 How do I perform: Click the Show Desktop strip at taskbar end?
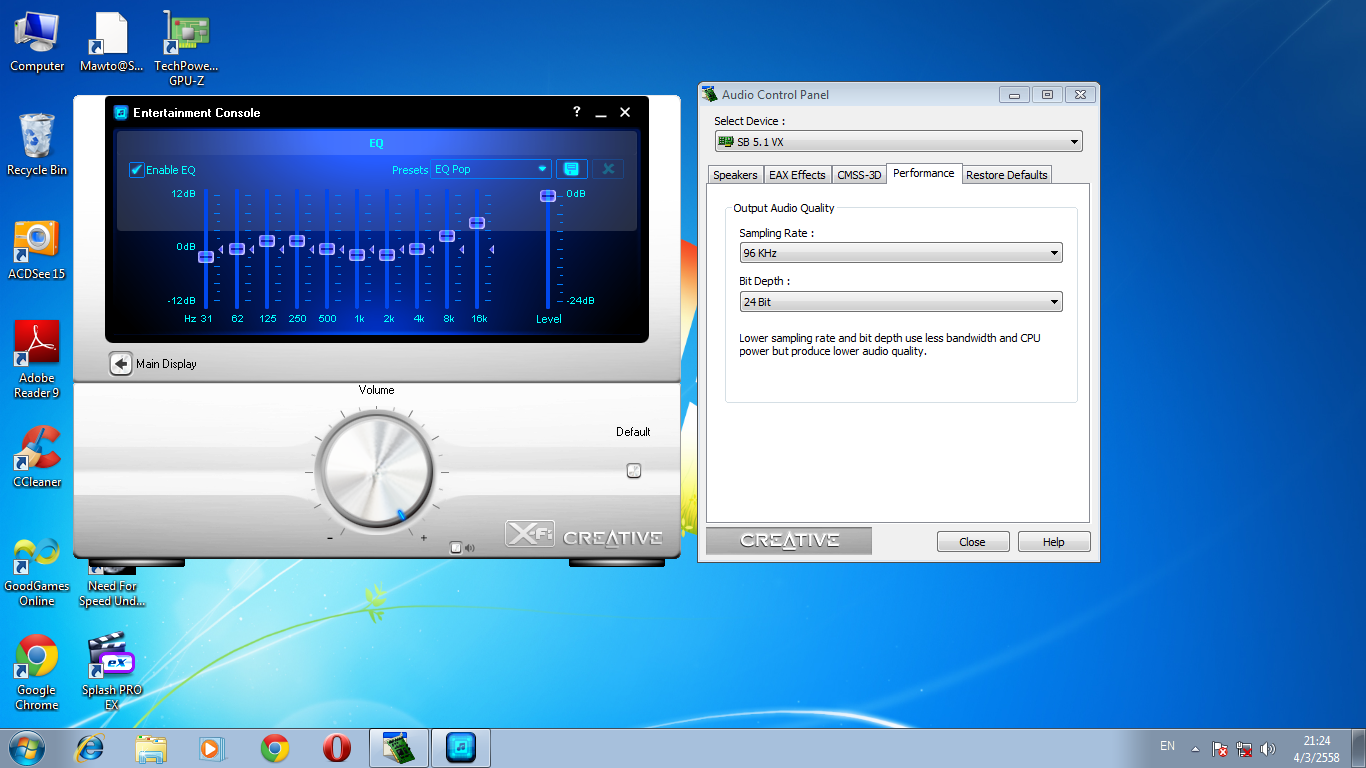tap(1359, 748)
